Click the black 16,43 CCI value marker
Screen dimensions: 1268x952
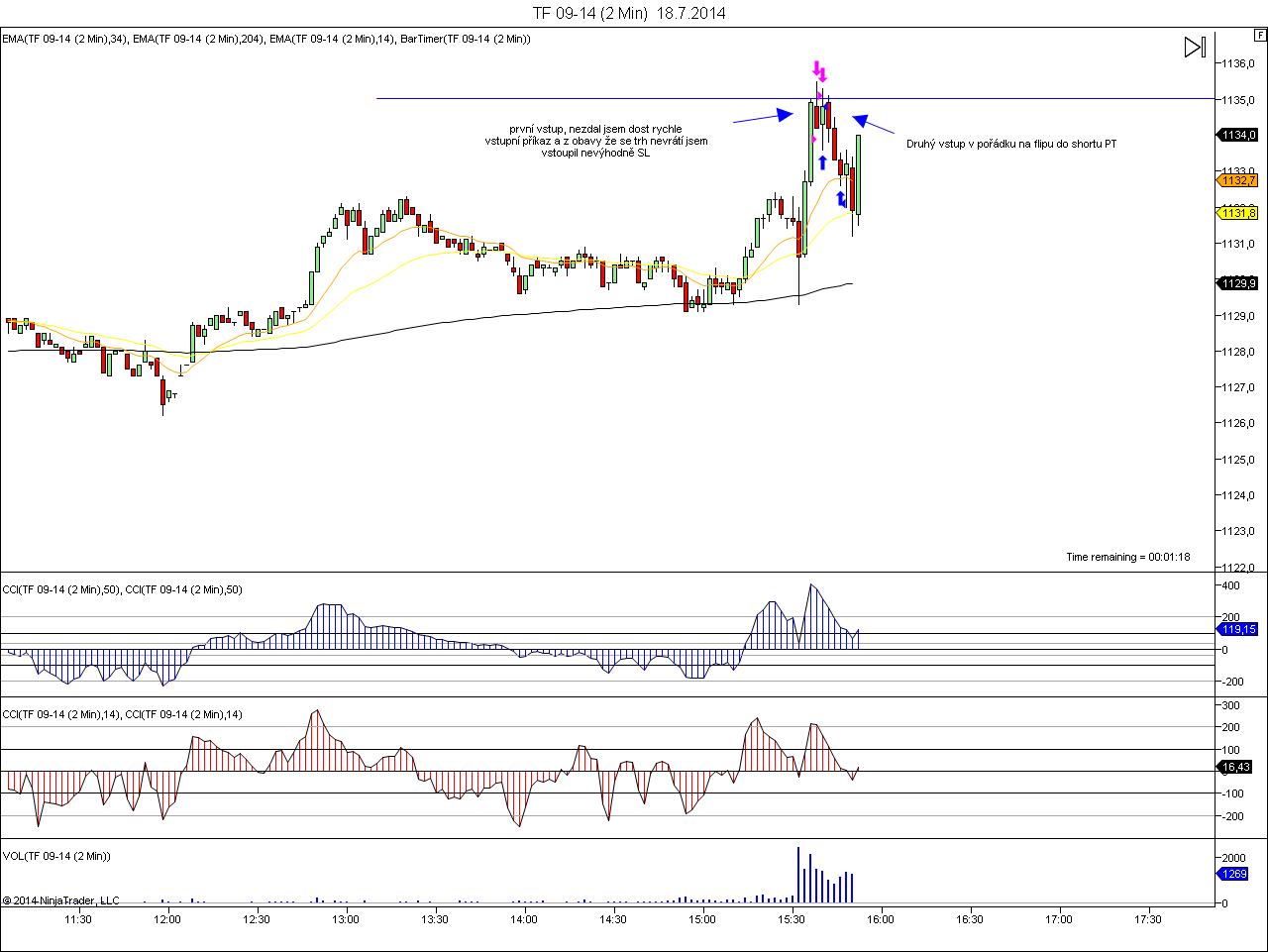tap(1236, 767)
